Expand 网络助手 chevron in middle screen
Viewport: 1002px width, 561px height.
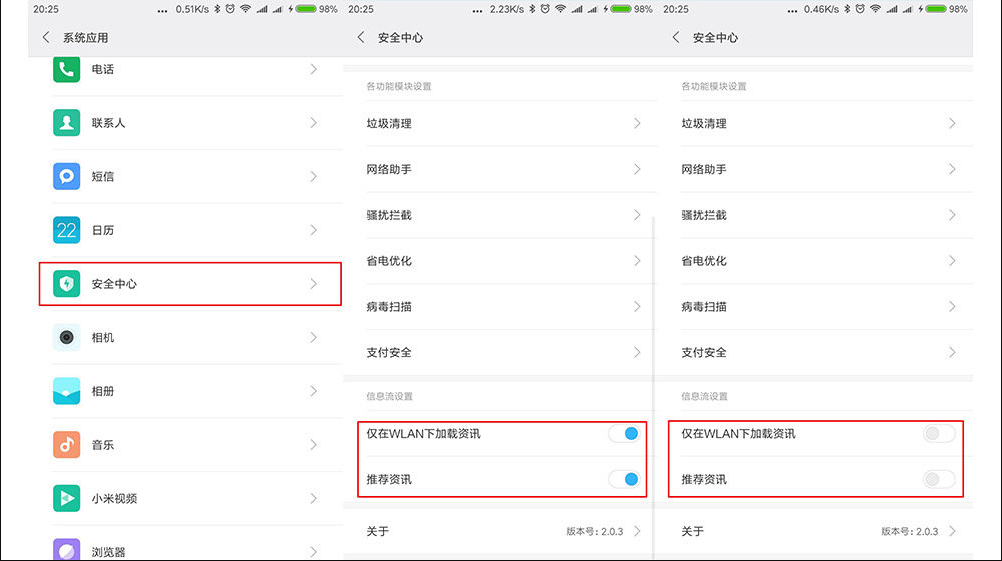point(637,169)
